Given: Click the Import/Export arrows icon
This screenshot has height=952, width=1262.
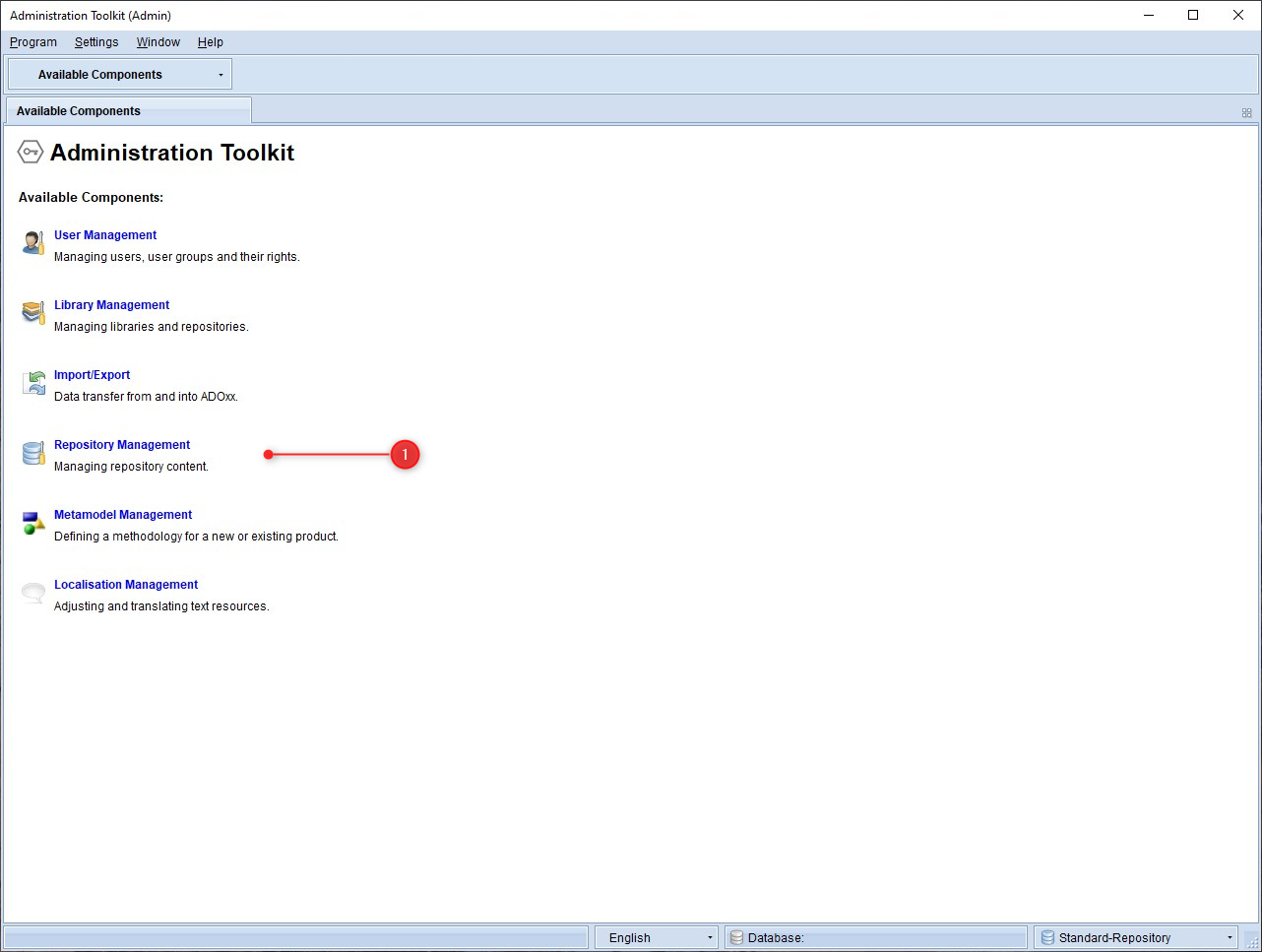Looking at the screenshot, I should pyautogui.click(x=33, y=383).
